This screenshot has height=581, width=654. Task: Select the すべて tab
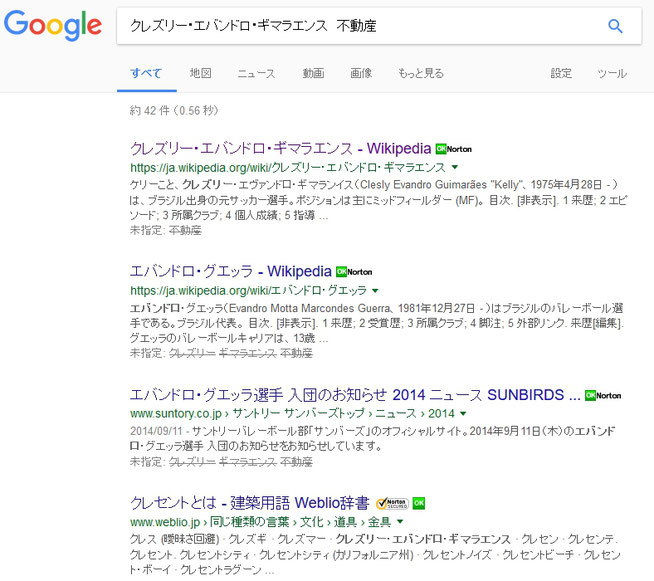(146, 73)
